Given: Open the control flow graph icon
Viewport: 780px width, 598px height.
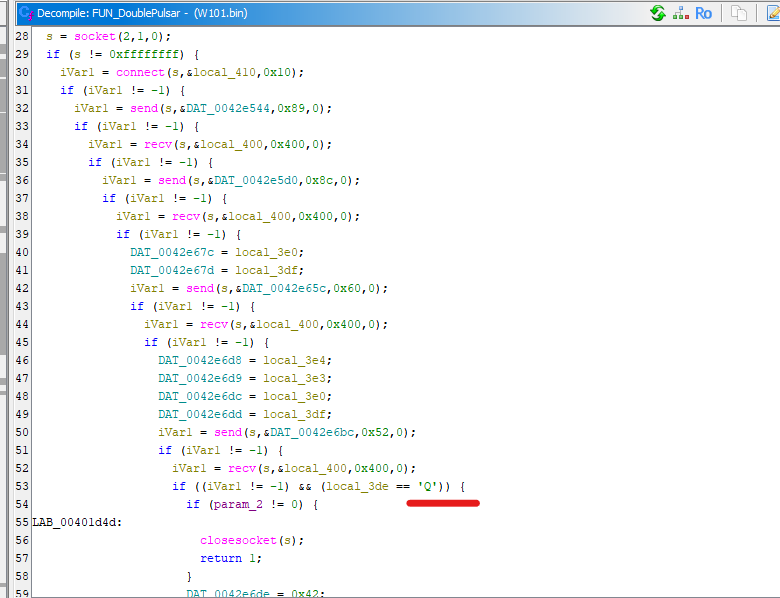Looking at the screenshot, I should click(680, 13).
